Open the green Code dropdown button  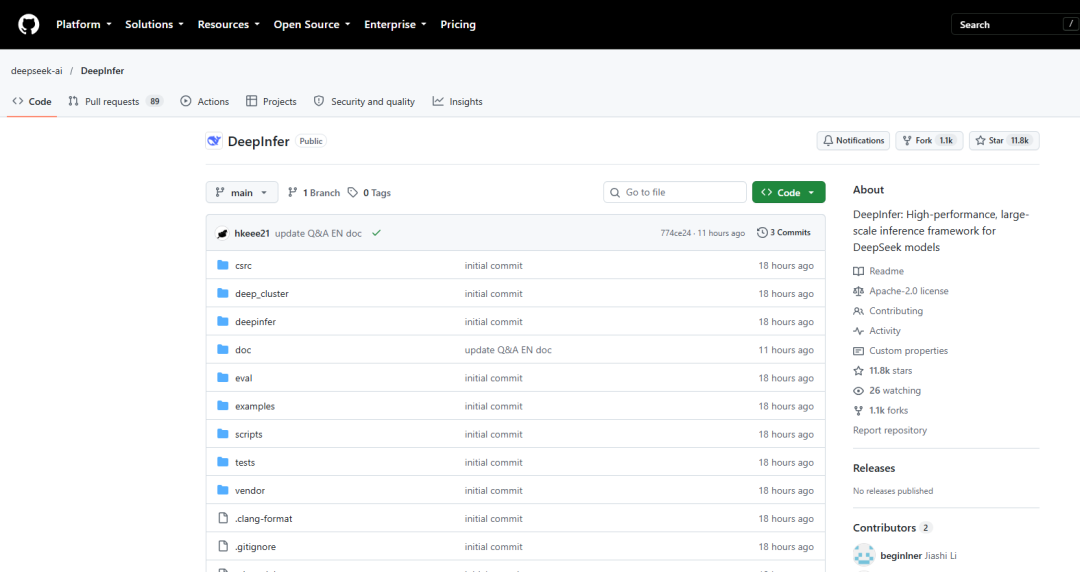(x=789, y=192)
